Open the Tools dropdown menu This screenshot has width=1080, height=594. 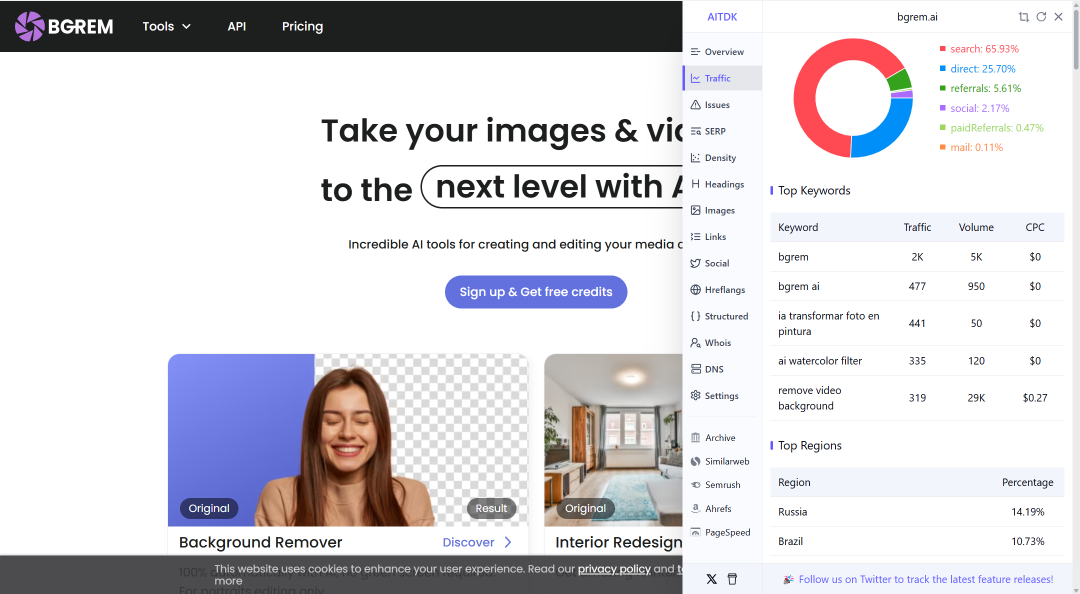[x=166, y=26]
